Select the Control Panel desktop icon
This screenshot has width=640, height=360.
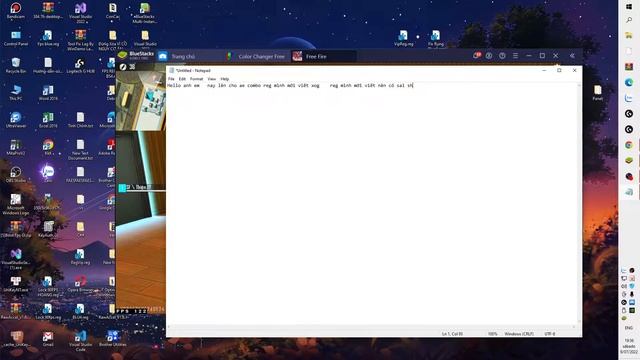point(16,38)
